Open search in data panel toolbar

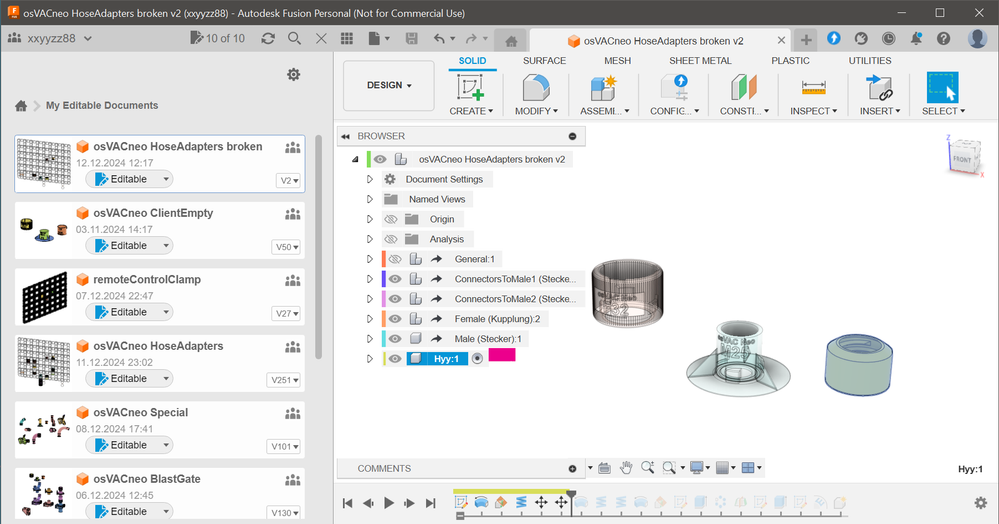tap(294, 38)
